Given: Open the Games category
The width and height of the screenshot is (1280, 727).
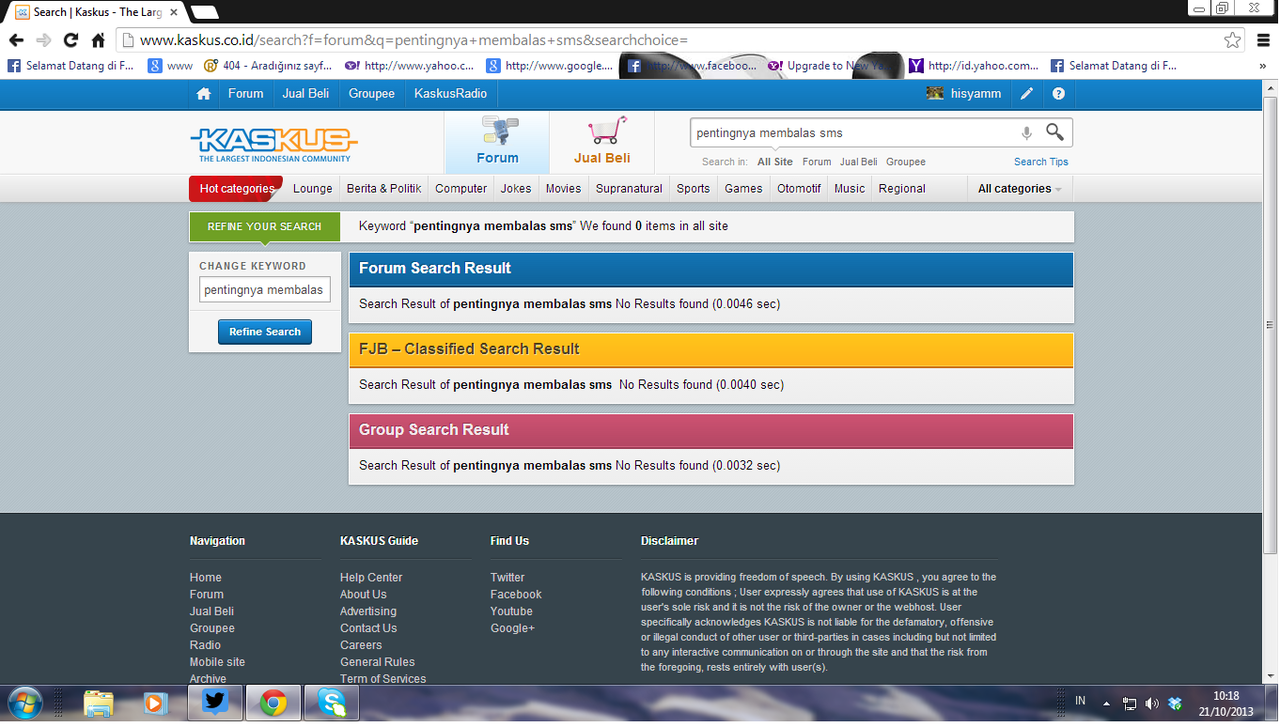Looking at the screenshot, I should pos(743,188).
